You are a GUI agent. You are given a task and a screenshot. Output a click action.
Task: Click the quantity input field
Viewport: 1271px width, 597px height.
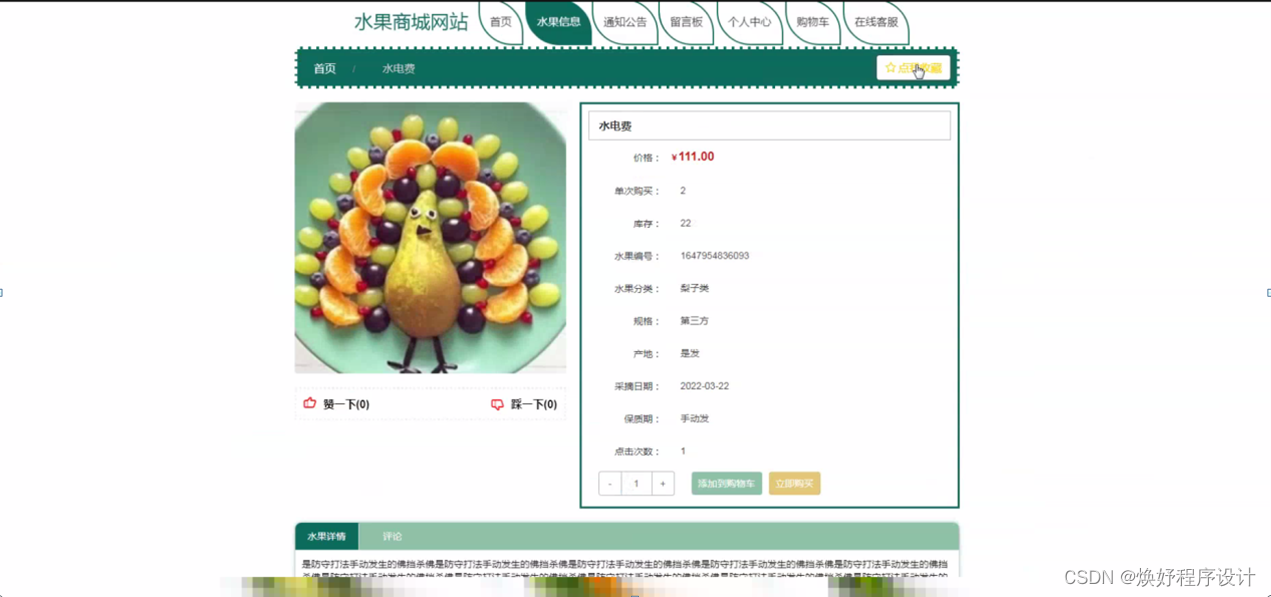coord(636,484)
